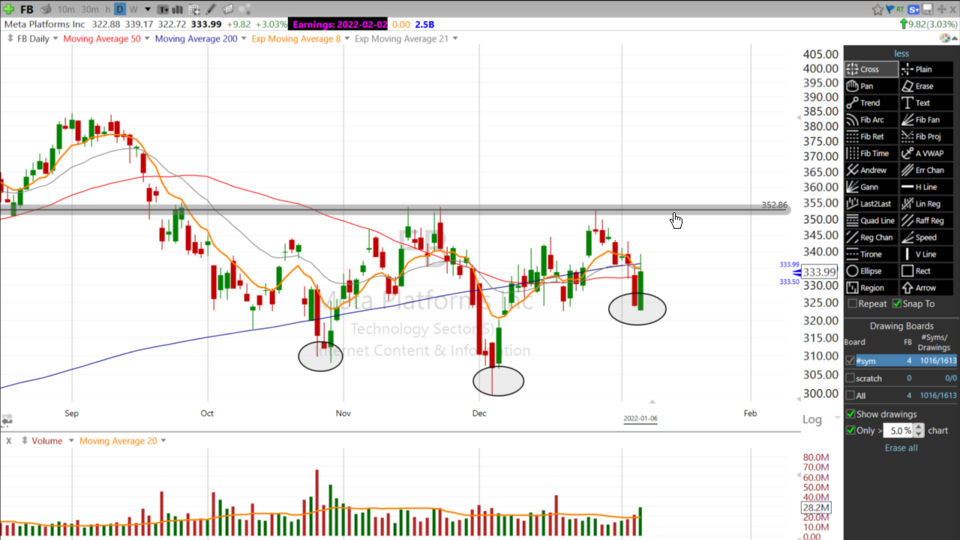
Task: Open the blue S dropdown button
Action: tap(913, 9)
